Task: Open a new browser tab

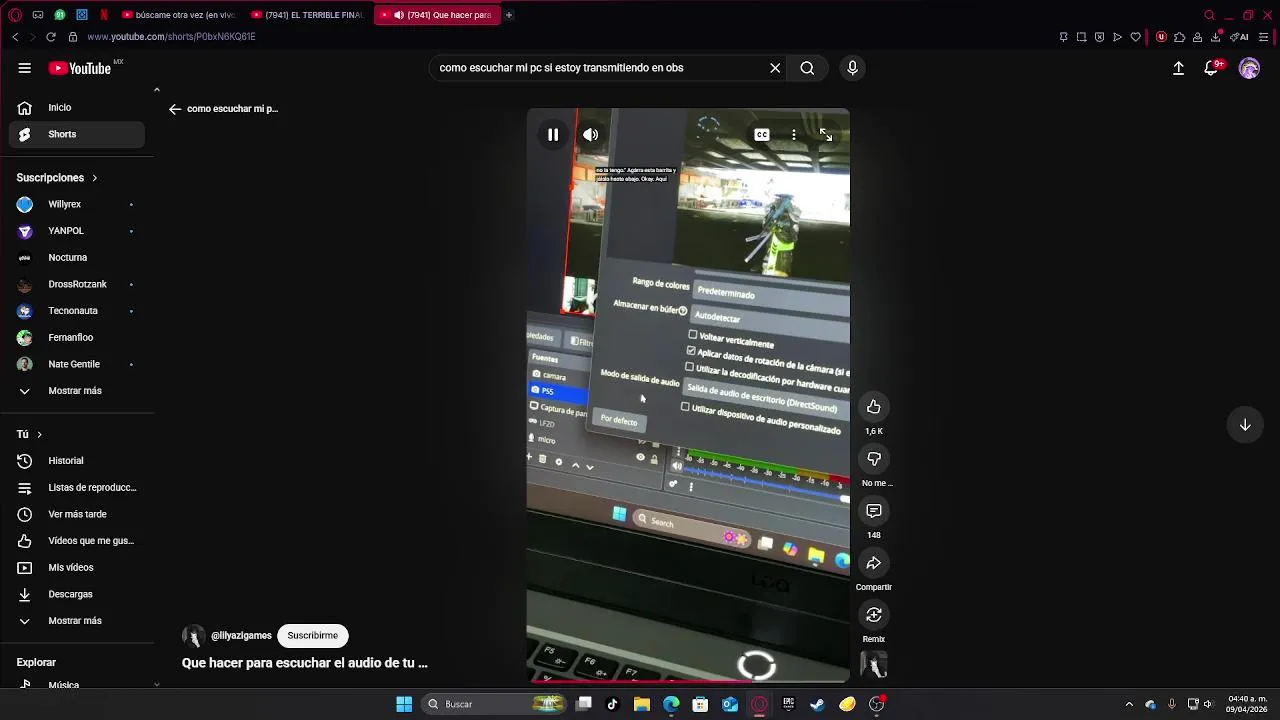Action: 509,15
